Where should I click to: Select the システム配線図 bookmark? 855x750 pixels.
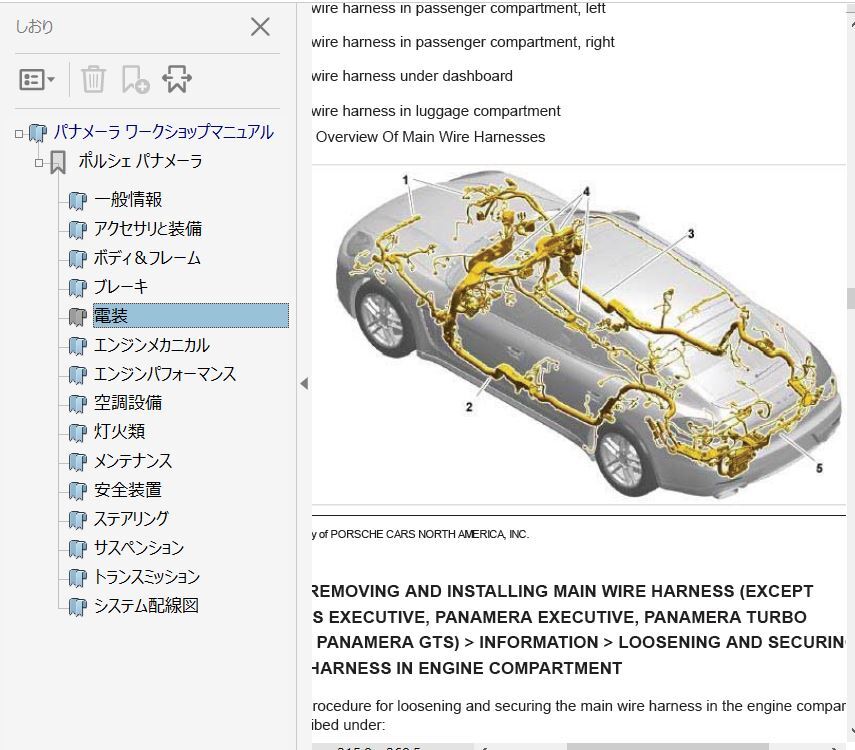146,605
